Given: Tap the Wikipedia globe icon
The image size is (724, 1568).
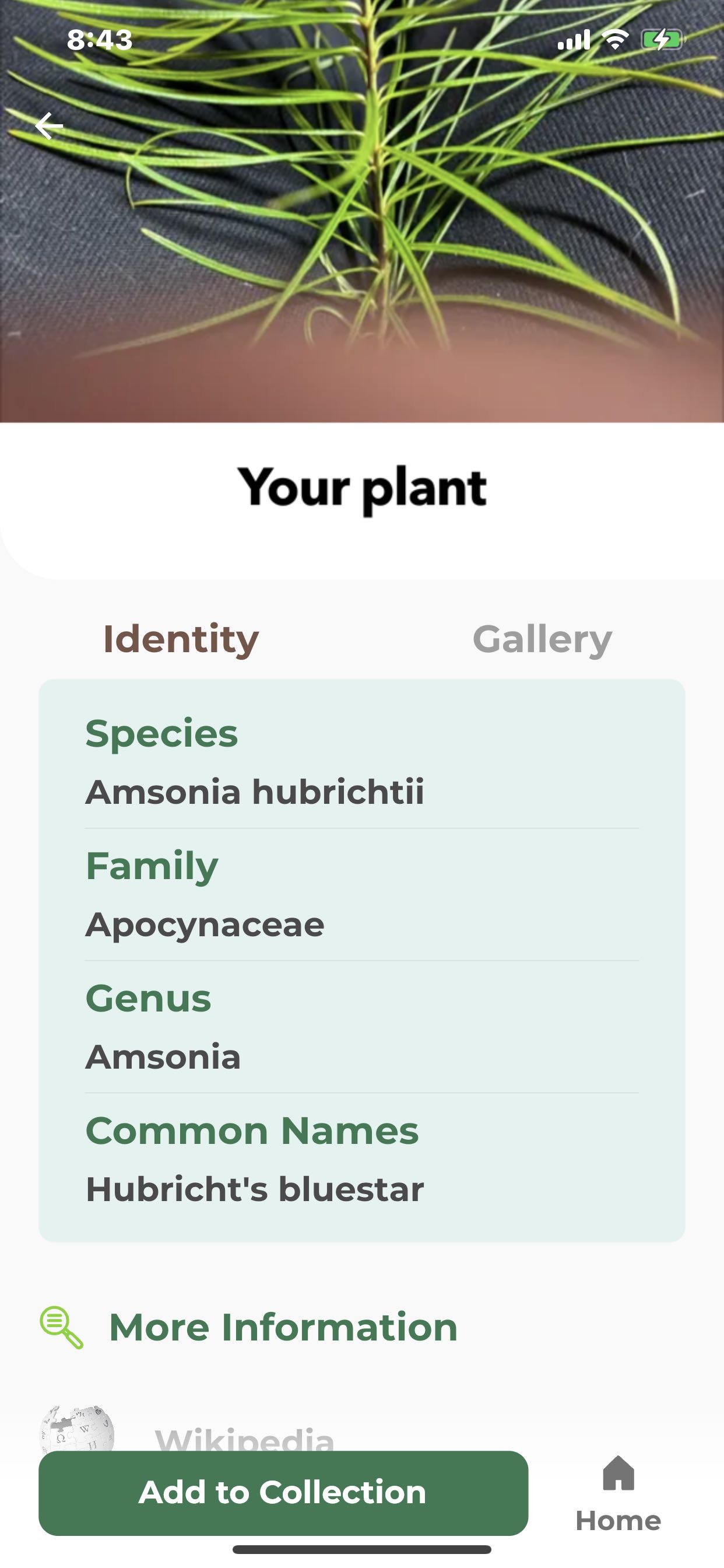Looking at the screenshot, I should [x=77, y=1430].
